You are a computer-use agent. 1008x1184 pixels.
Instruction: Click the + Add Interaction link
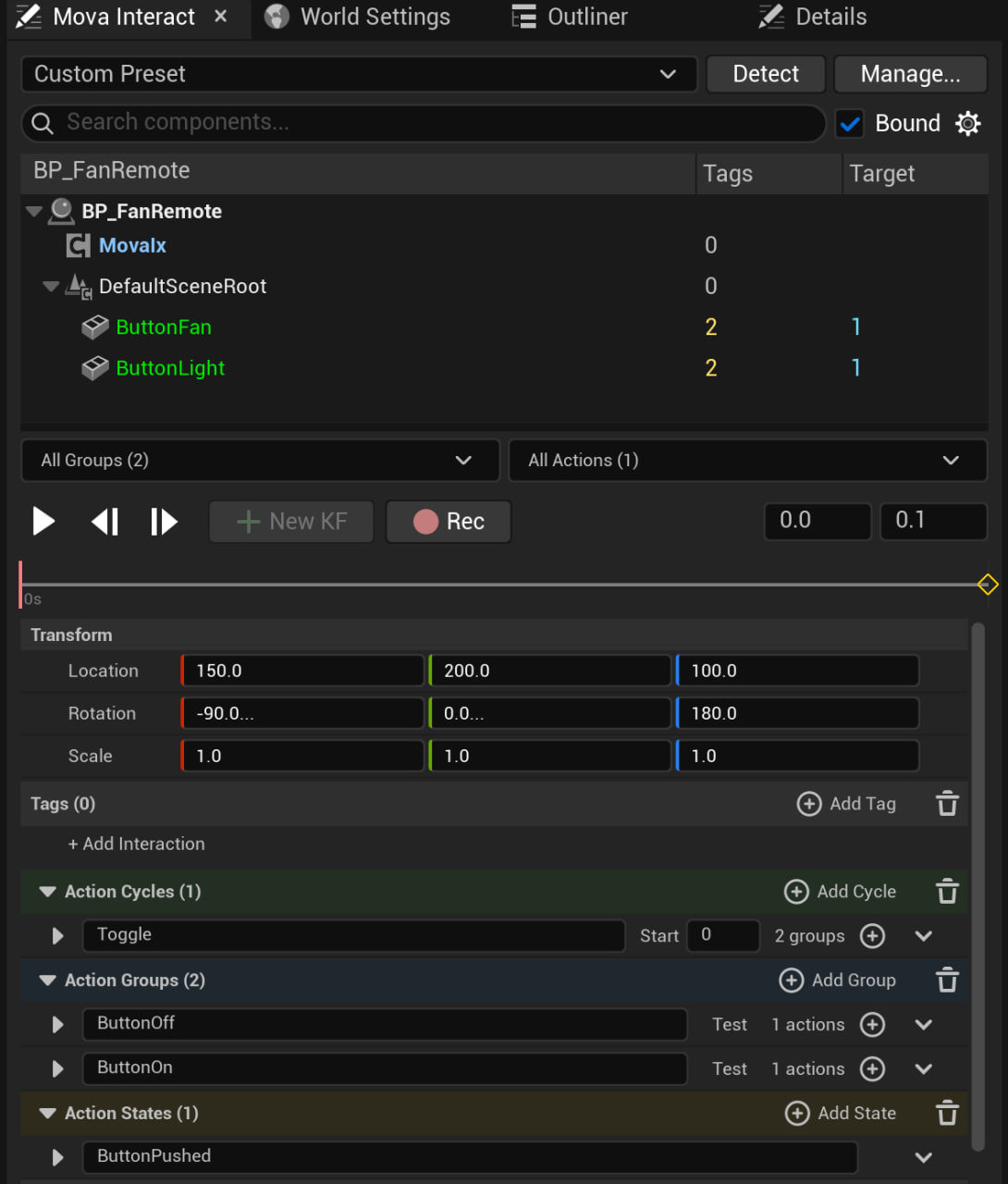[x=136, y=844]
